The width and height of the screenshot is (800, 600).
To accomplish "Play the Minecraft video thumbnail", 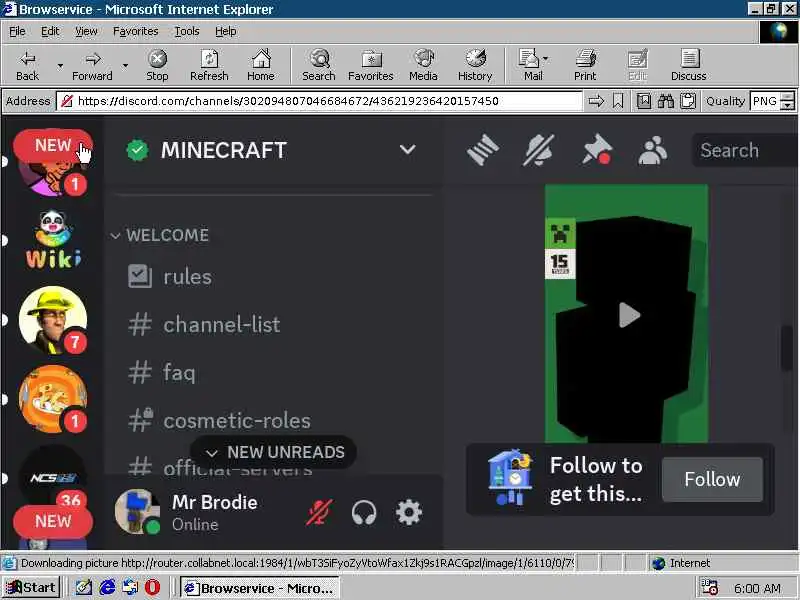I will [x=629, y=315].
